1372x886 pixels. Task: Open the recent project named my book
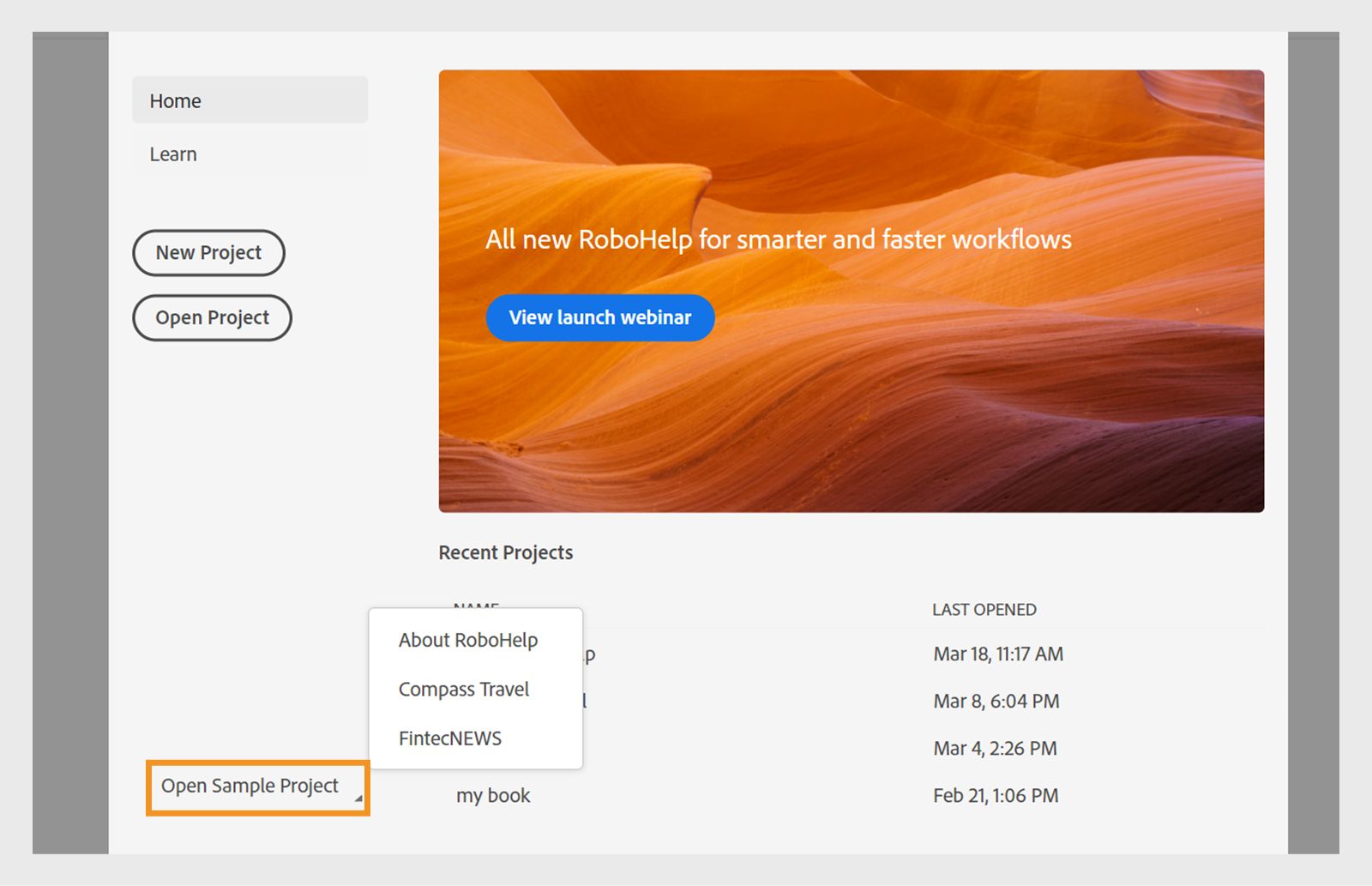coord(493,796)
